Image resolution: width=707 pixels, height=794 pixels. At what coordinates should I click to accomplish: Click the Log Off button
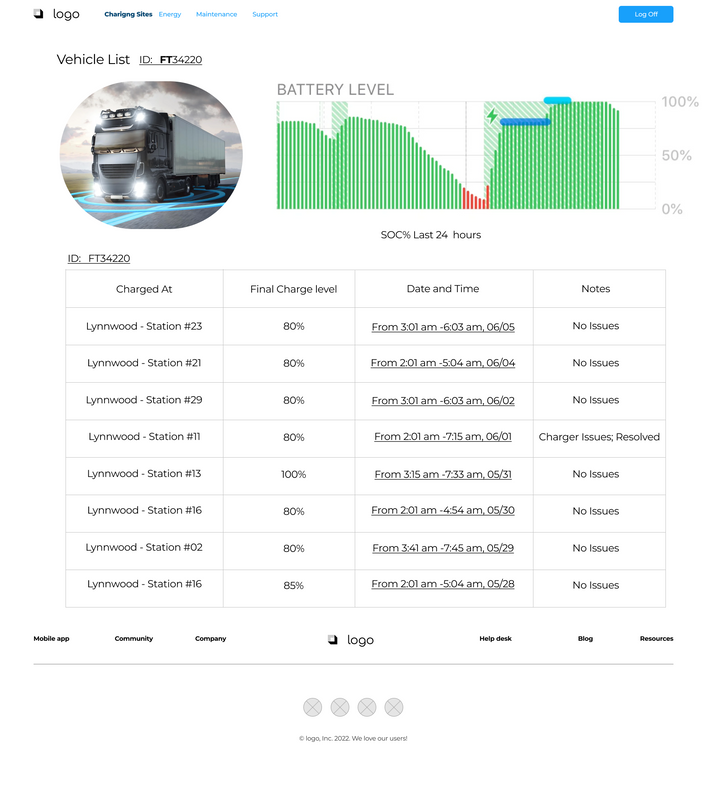646,14
